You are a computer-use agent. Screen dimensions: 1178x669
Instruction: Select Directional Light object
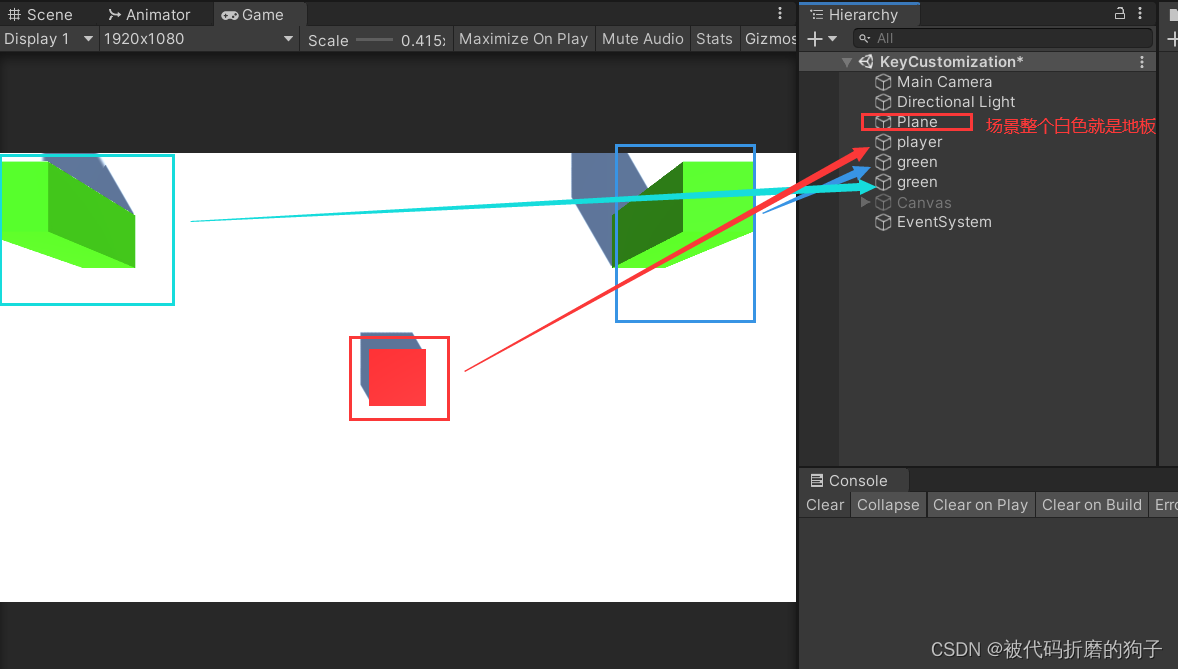coord(956,101)
